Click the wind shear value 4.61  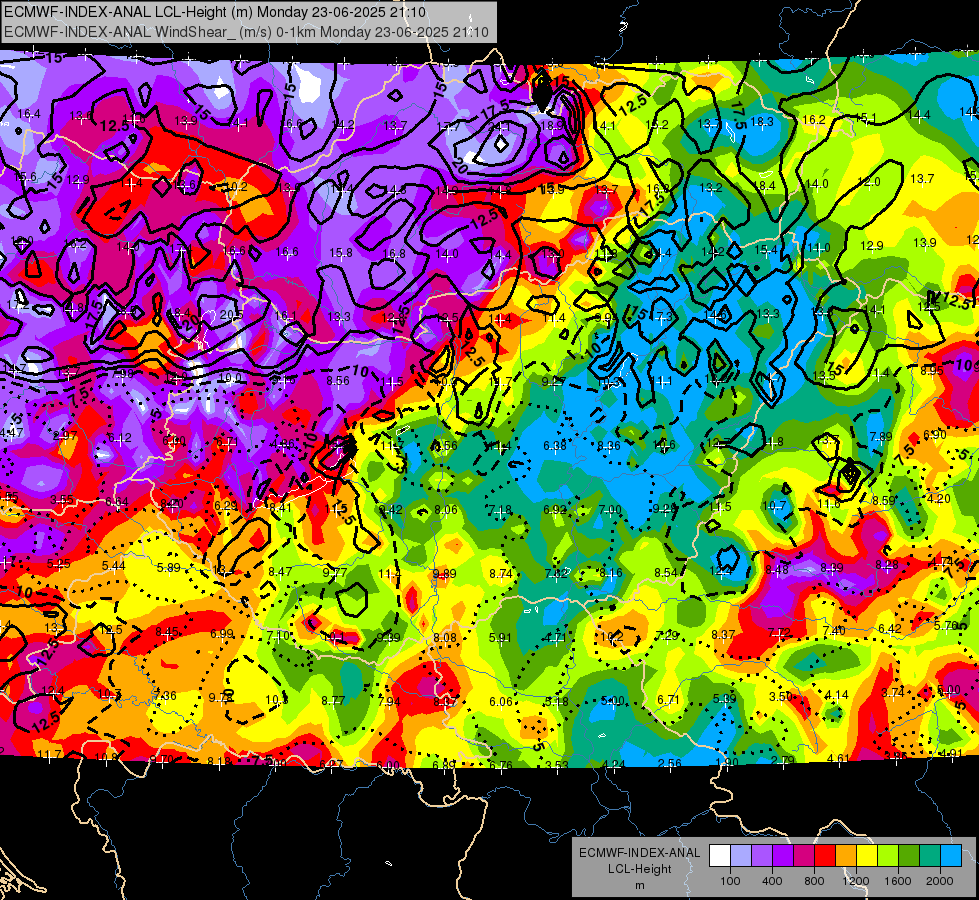(x=839, y=759)
